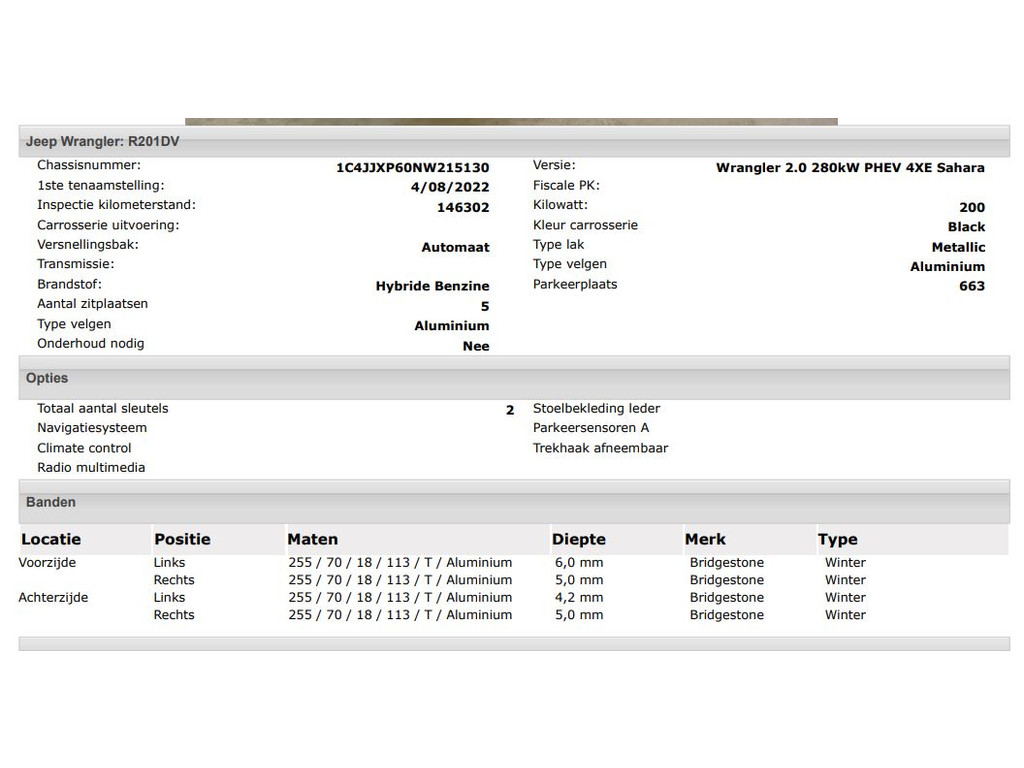Image resolution: width=1024 pixels, height=768 pixels.
Task: Click the Aantal zitplaatsen label
Action: coord(92,304)
